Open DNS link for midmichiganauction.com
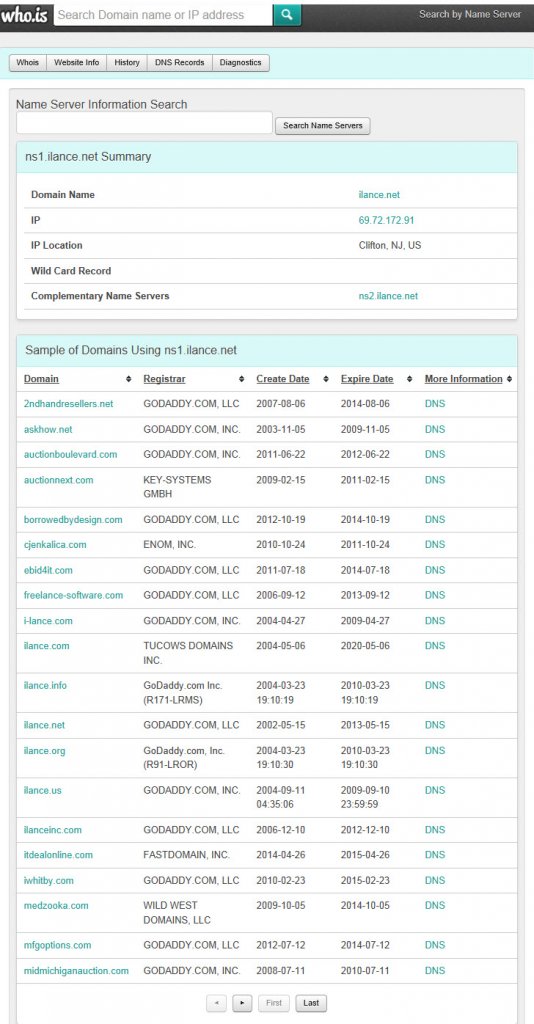 coord(435,970)
